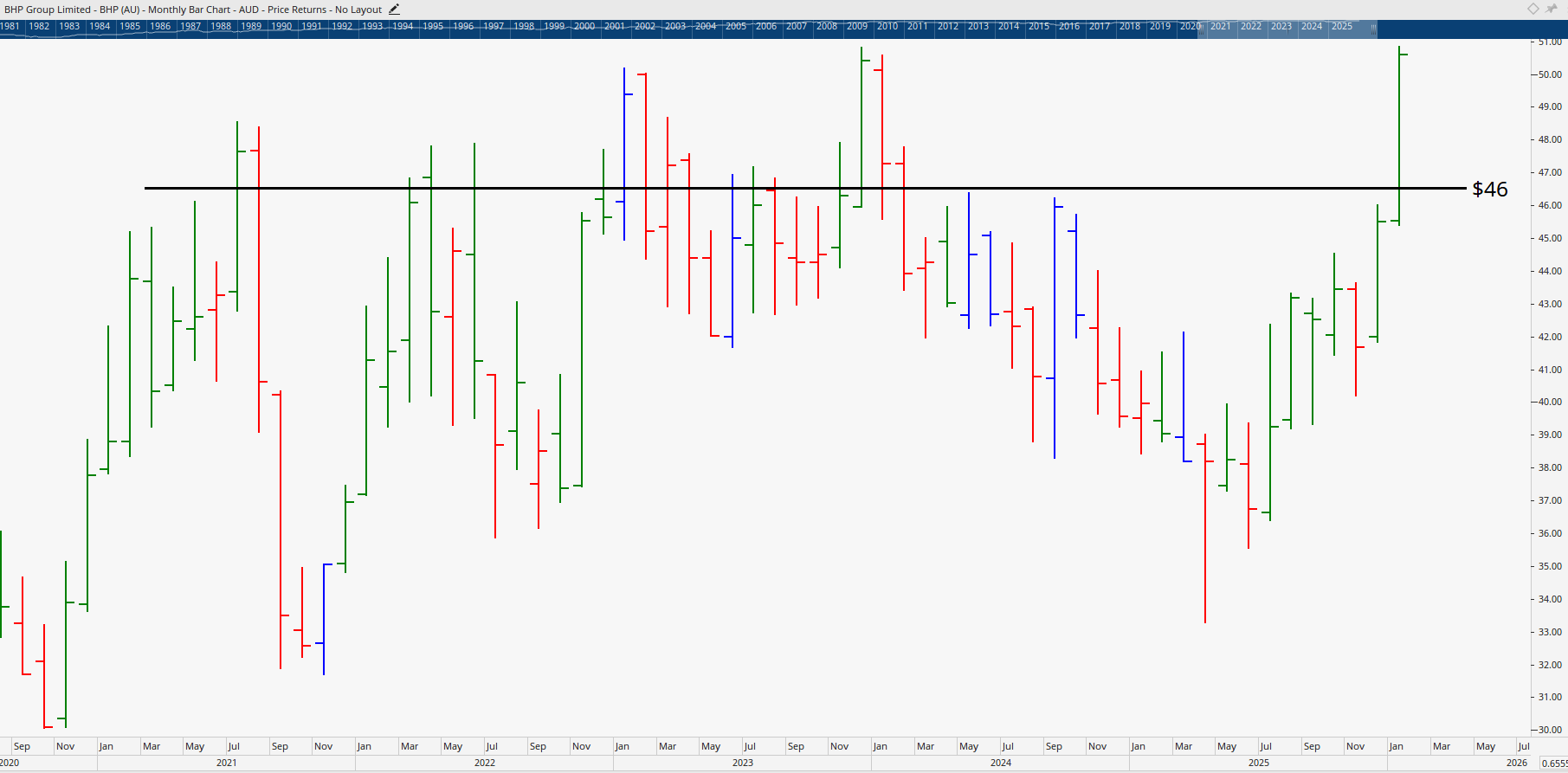Click the 2023 label on the bottom date axis
1568x773 pixels.
tap(743, 763)
